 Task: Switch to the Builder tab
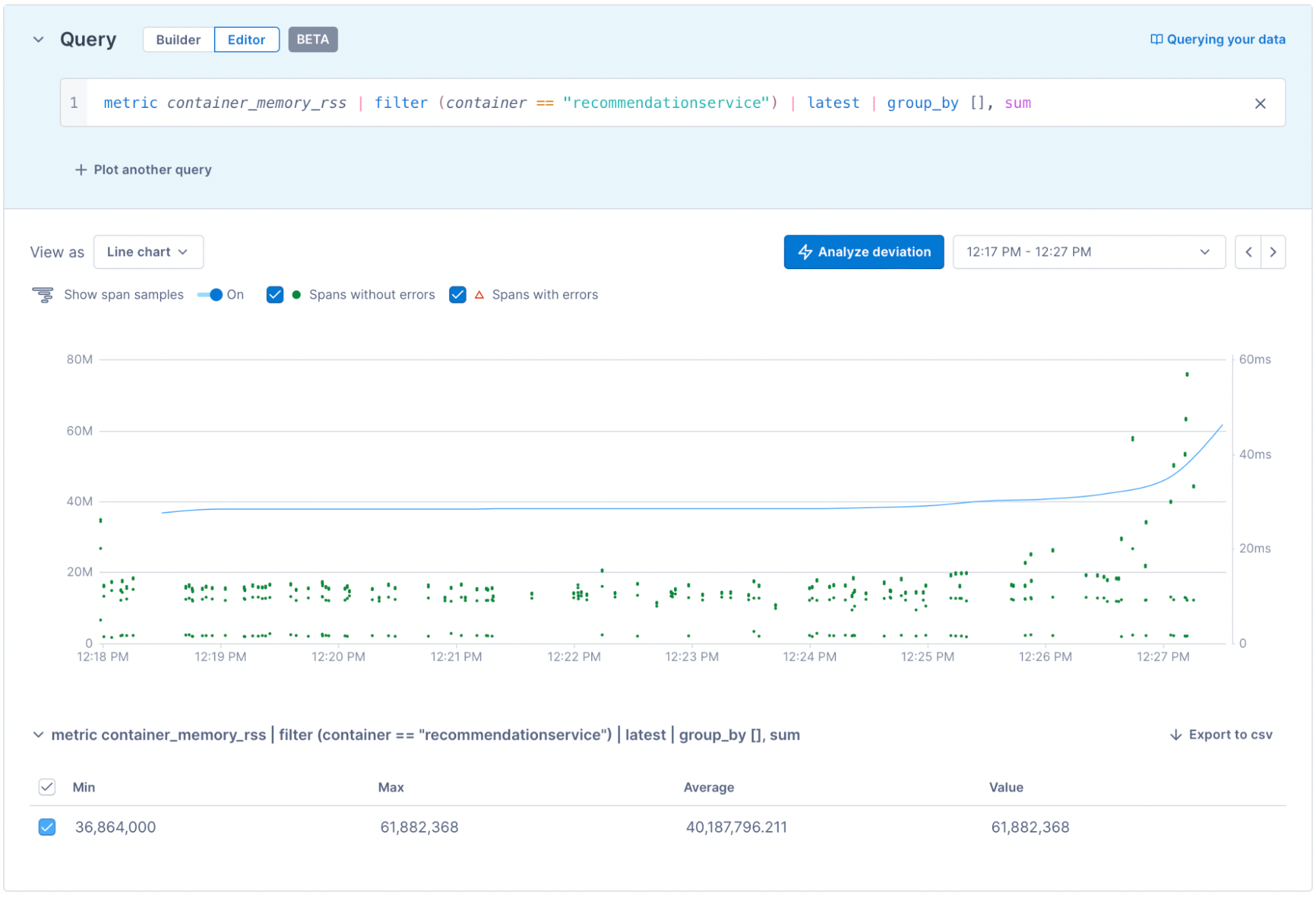[x=178, y=39]
